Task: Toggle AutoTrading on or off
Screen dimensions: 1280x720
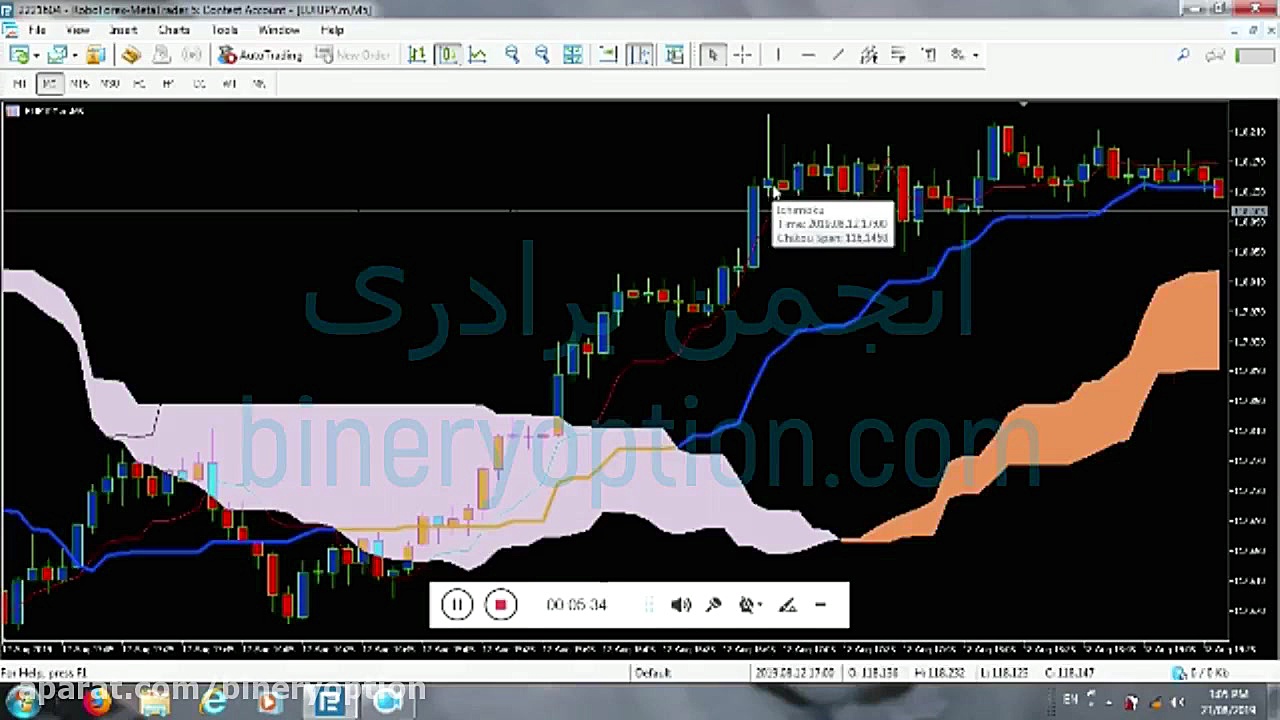Action: pos(260,55)
